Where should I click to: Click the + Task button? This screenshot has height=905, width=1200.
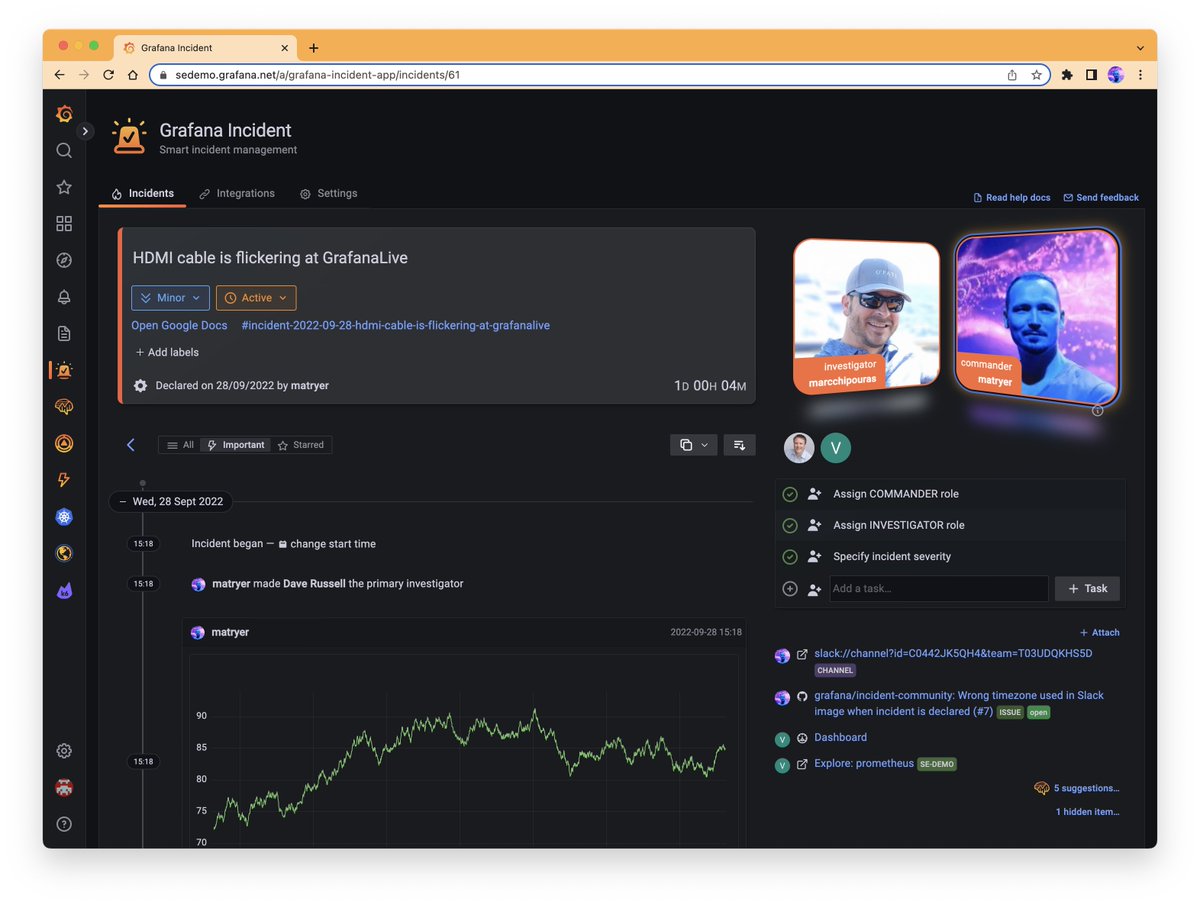pos(1087,588)
